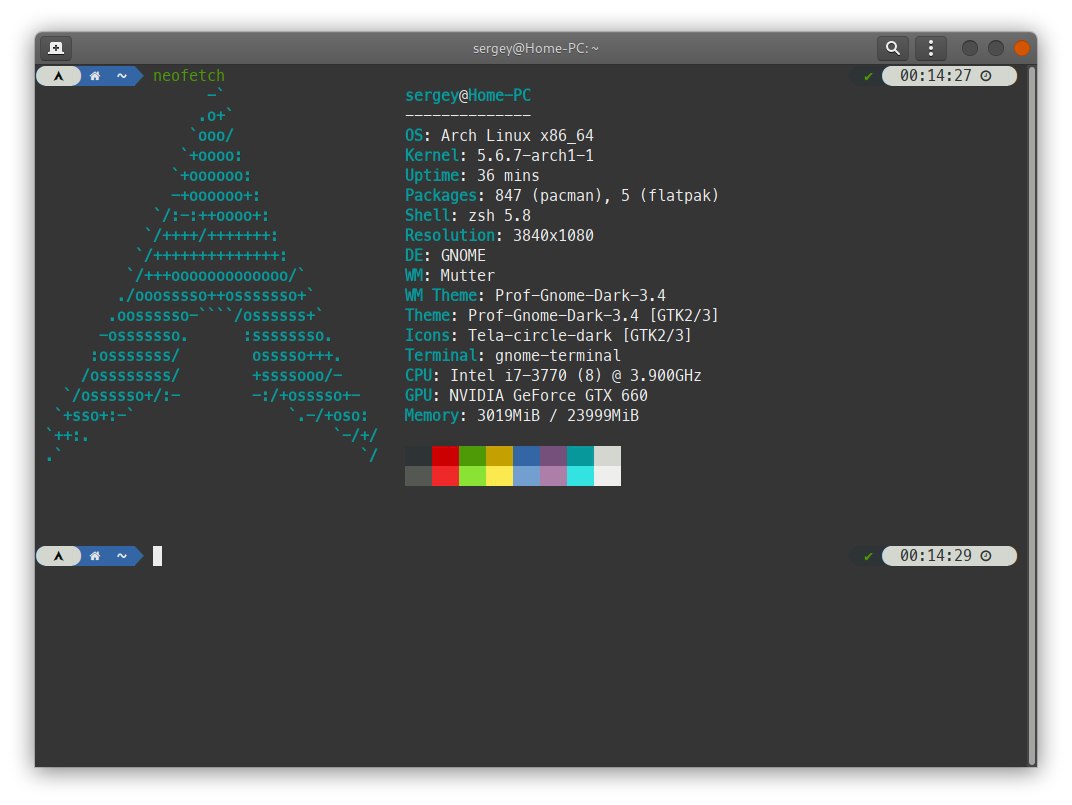1072x805 pixels.
Task: Click the tilde directory segment in bottom prompt
Action: [x=122, y=556]
